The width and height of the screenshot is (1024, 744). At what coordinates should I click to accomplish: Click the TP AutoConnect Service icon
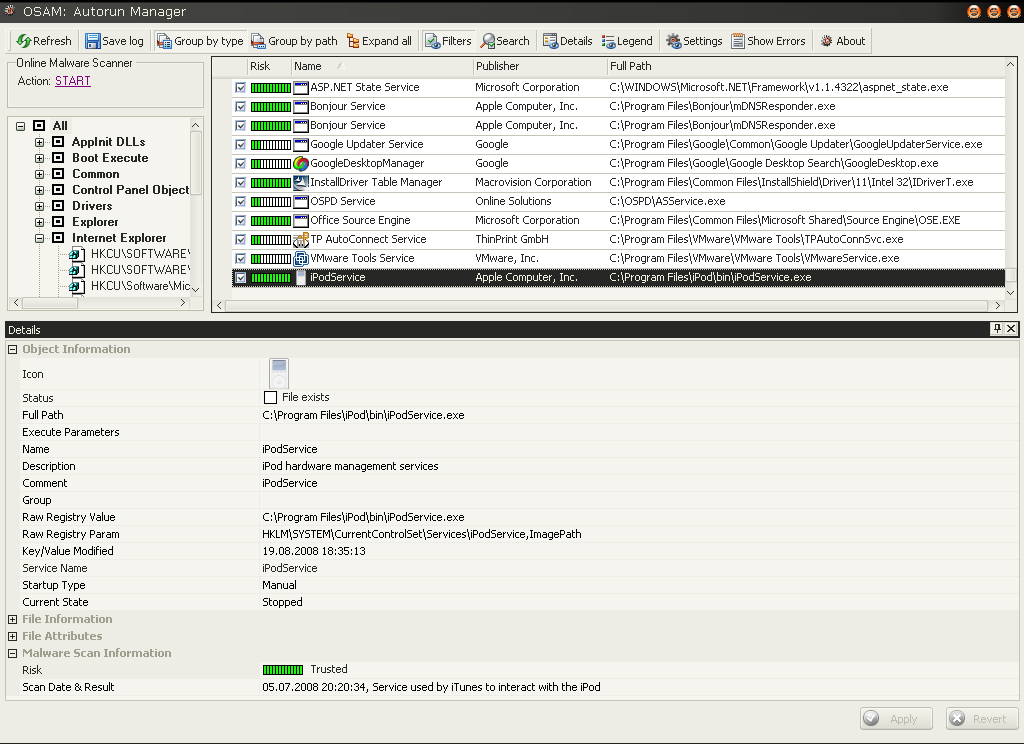click(300, 239)
